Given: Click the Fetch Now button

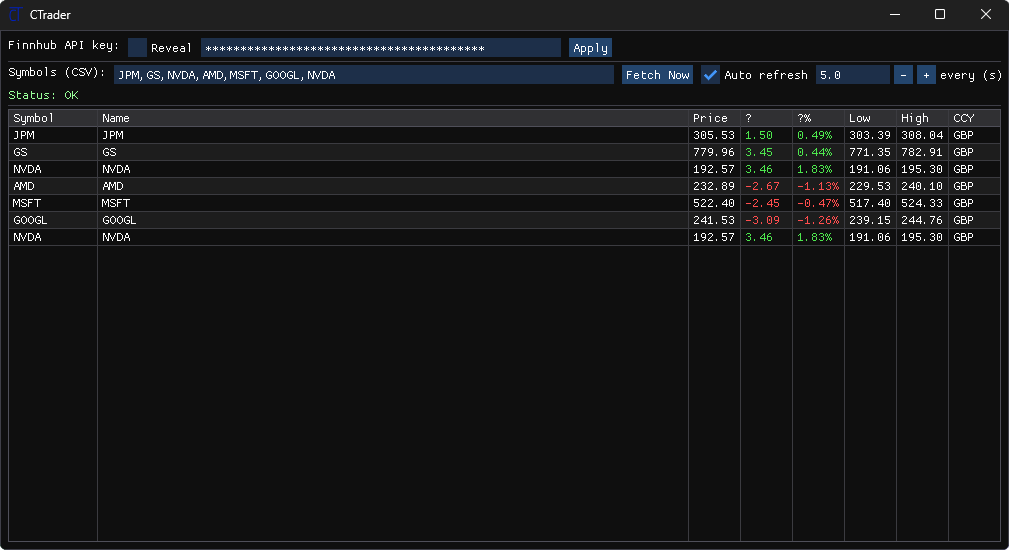Looking at the screenshot, I should tap(657, 75).
